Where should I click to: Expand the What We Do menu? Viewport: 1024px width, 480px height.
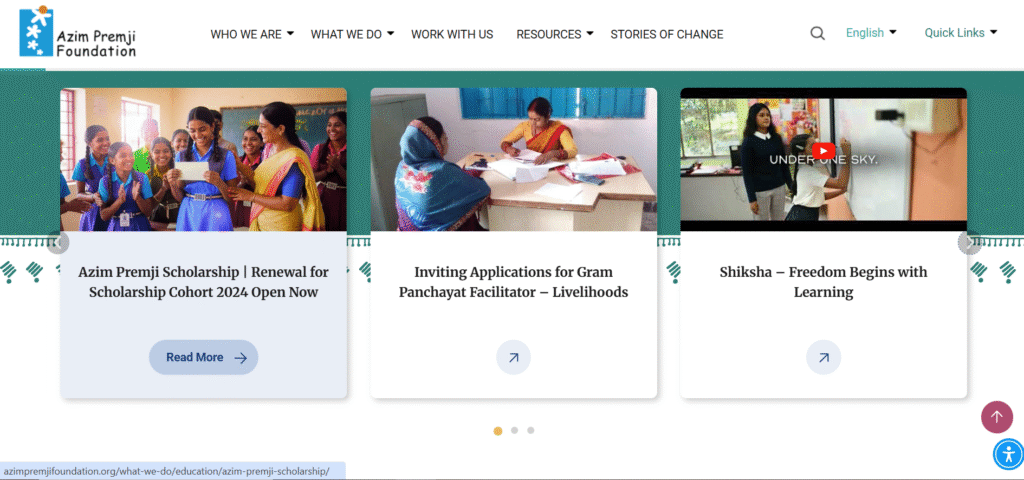(352, 34)
